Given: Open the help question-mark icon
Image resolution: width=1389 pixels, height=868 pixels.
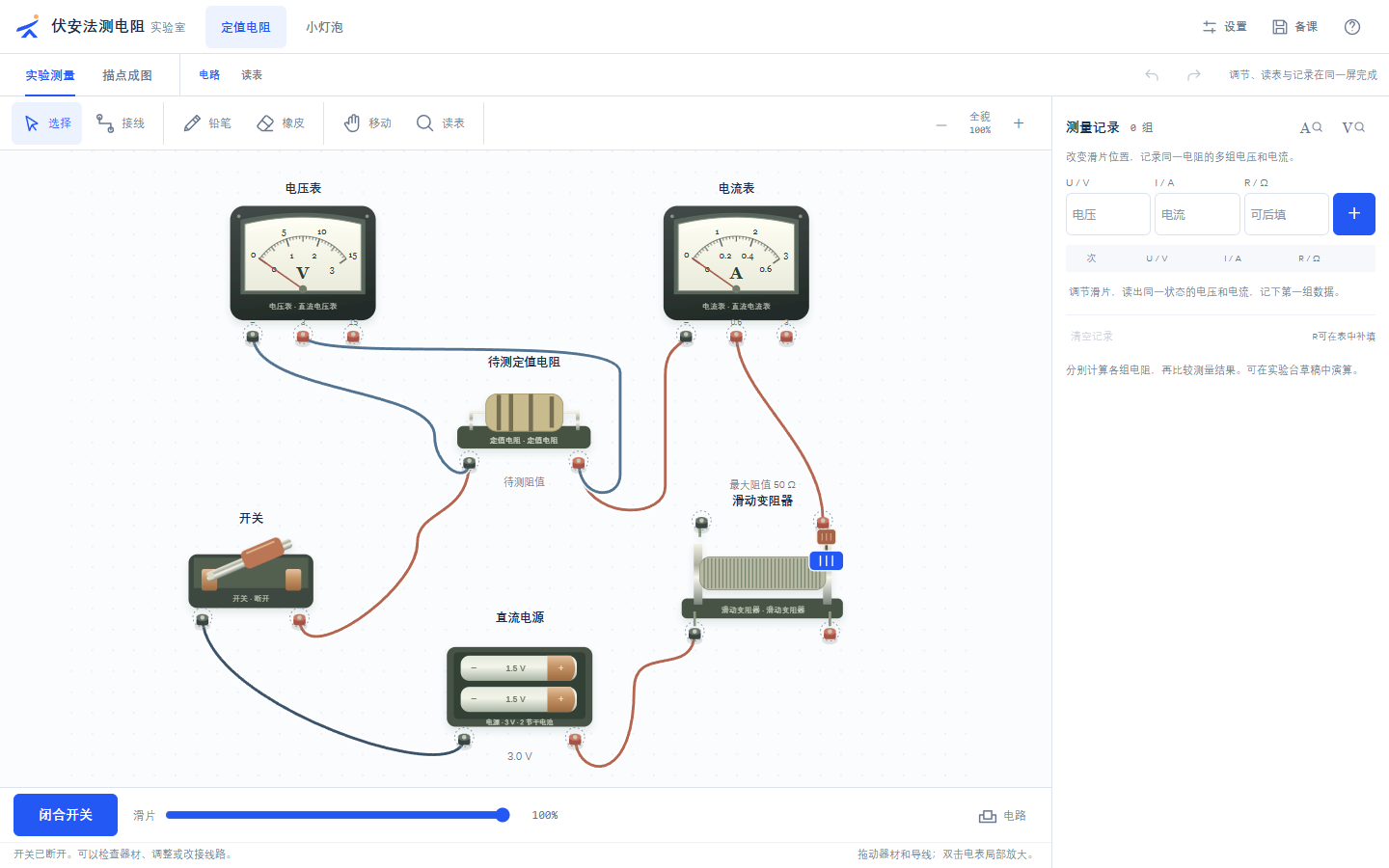Looking at the screenshot, I should click(x=1352, y=27).
